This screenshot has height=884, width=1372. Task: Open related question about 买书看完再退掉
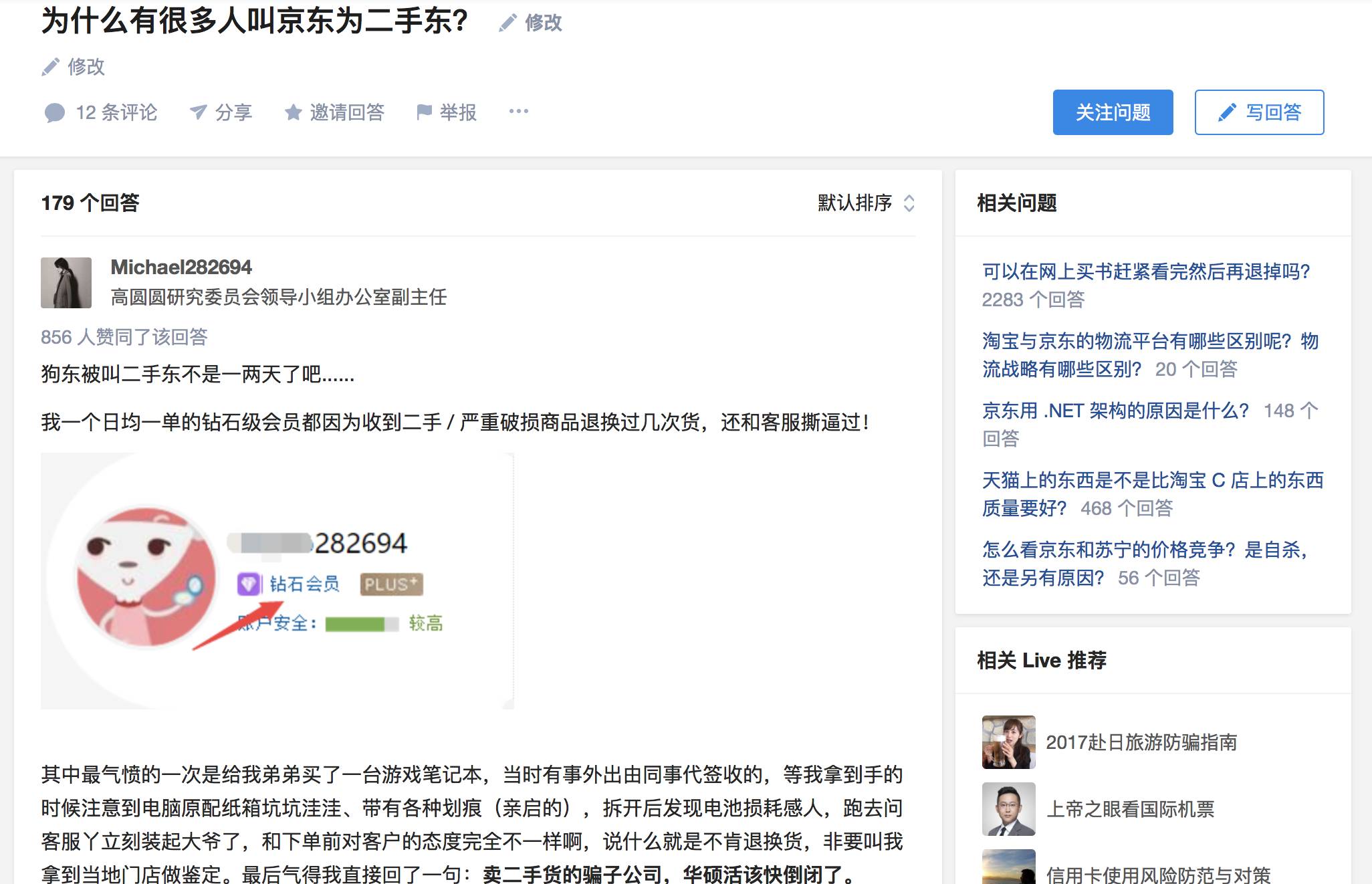tap(1145, 271)
